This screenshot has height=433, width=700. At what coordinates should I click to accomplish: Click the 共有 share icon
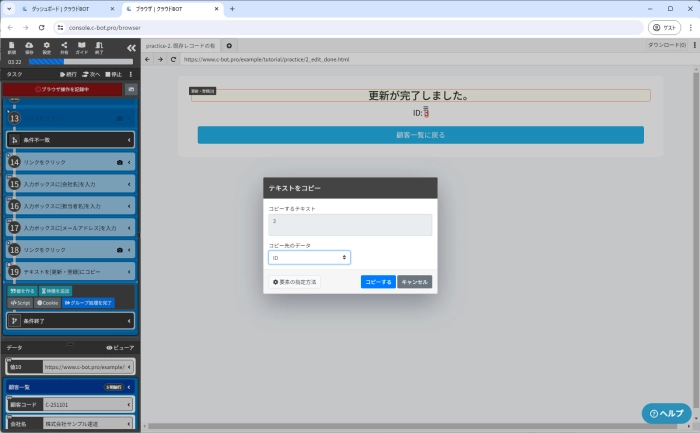(64, 47)
